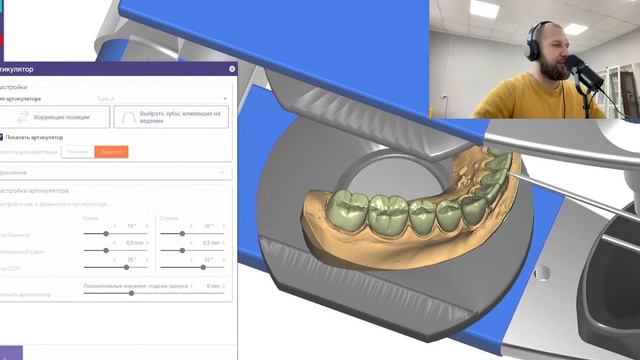Image resolution: width=640 pixels, height=360 pixels.
Task: Decrease left condylar angle 35° value
Action: pos(115,260)
